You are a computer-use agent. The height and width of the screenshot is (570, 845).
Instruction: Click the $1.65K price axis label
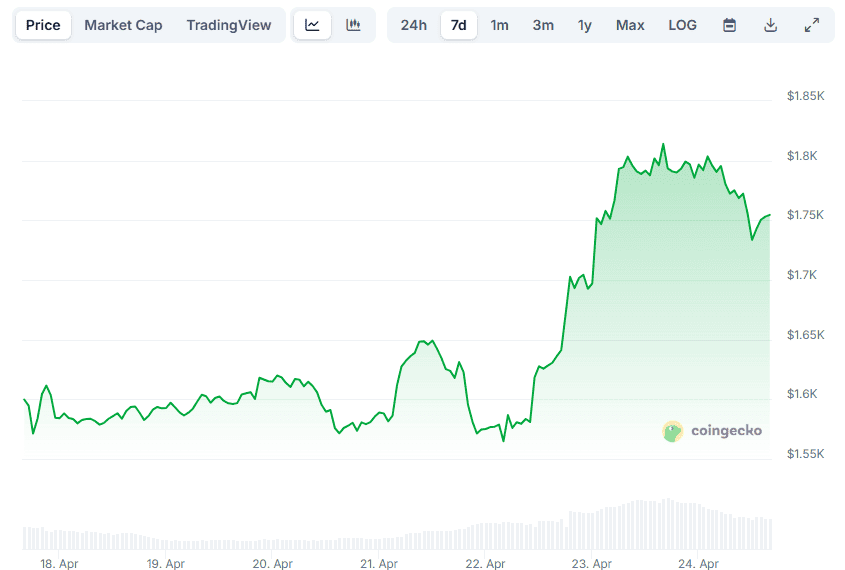pos(805,335)
